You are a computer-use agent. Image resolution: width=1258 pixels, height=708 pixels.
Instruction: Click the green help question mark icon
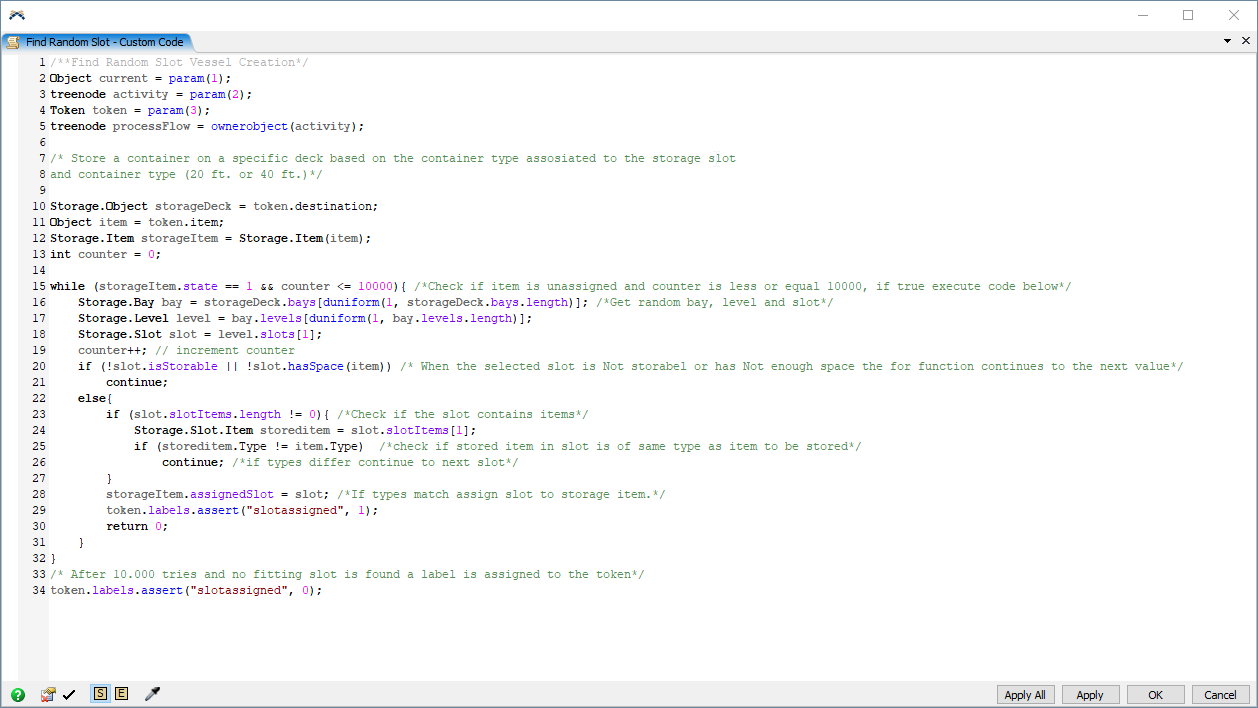point(18,694)
